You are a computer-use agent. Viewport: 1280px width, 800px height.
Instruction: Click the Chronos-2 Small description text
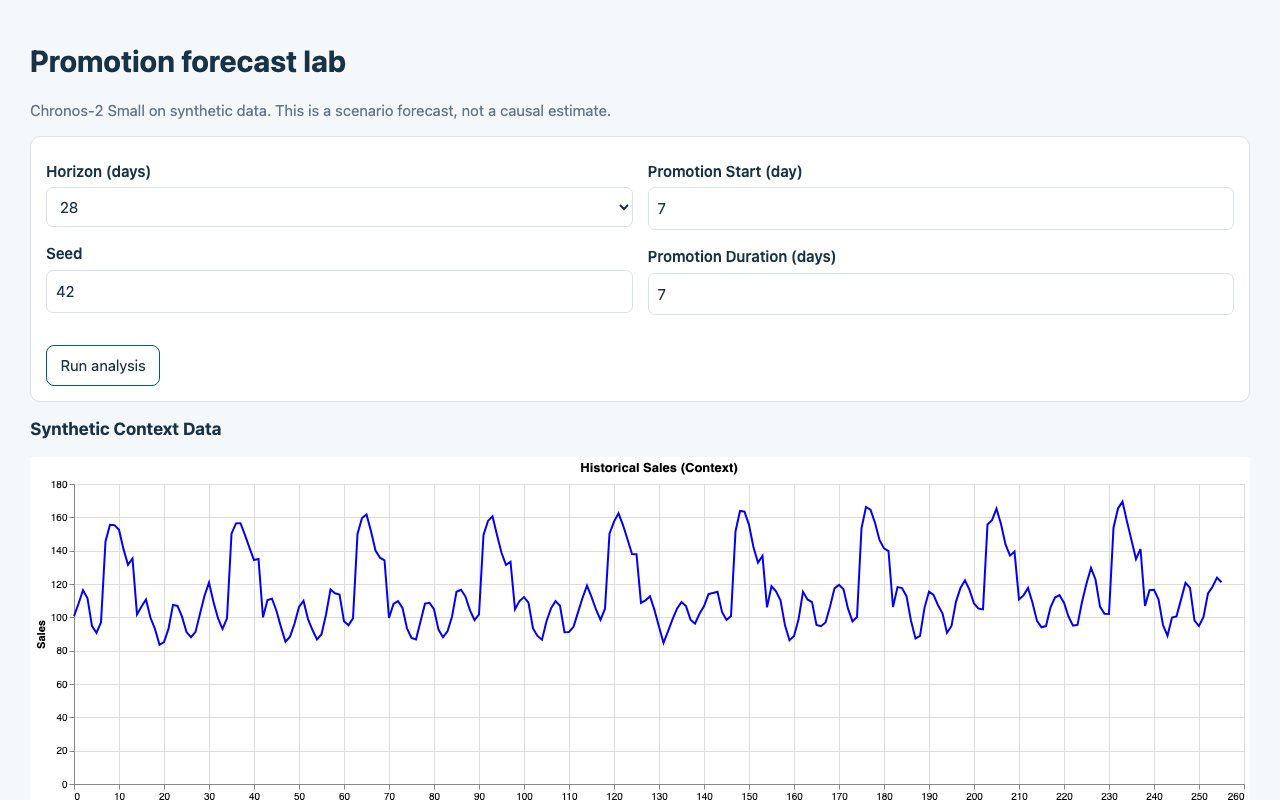320,111
